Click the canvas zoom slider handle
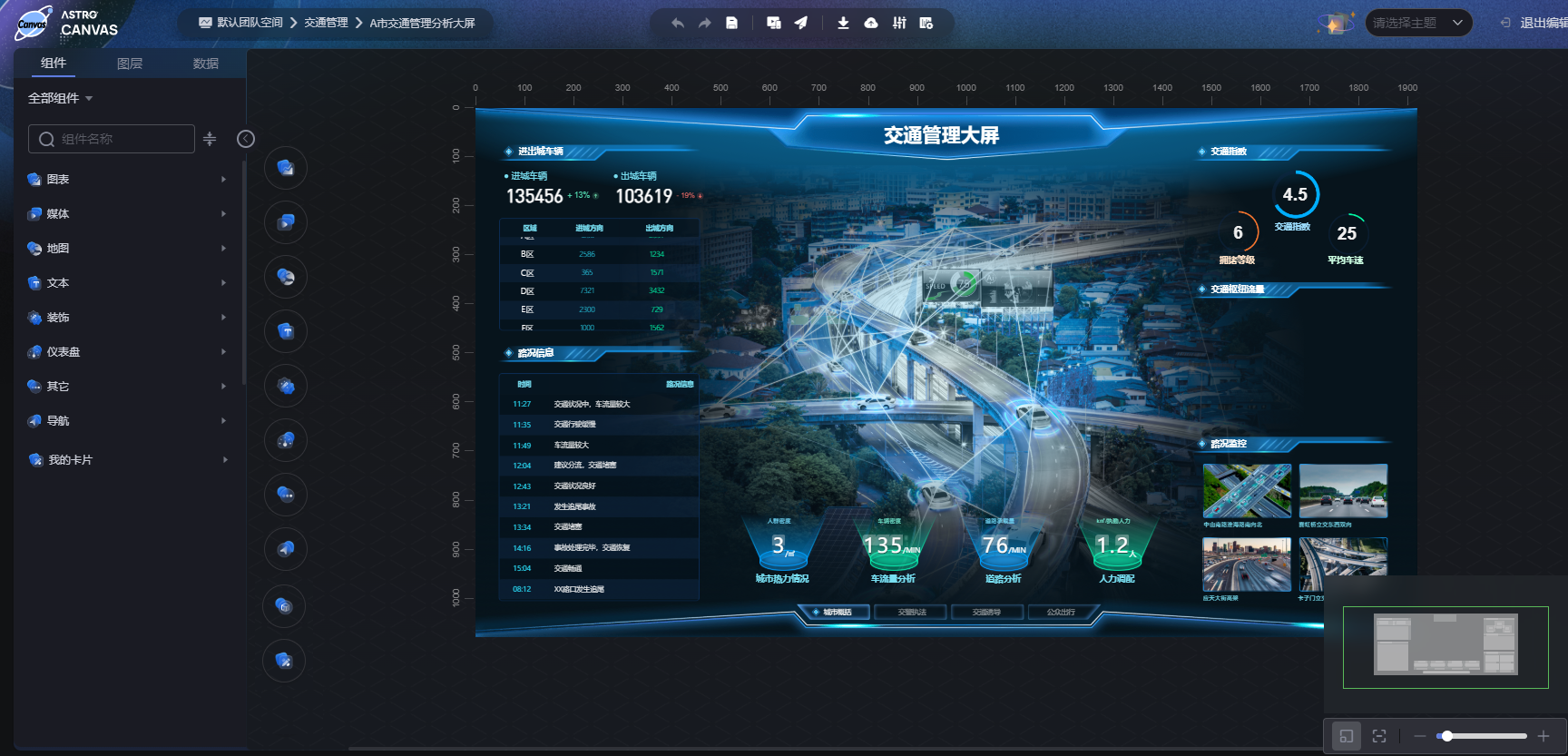The image size is (1568, 756). (x=1447, y=736)
